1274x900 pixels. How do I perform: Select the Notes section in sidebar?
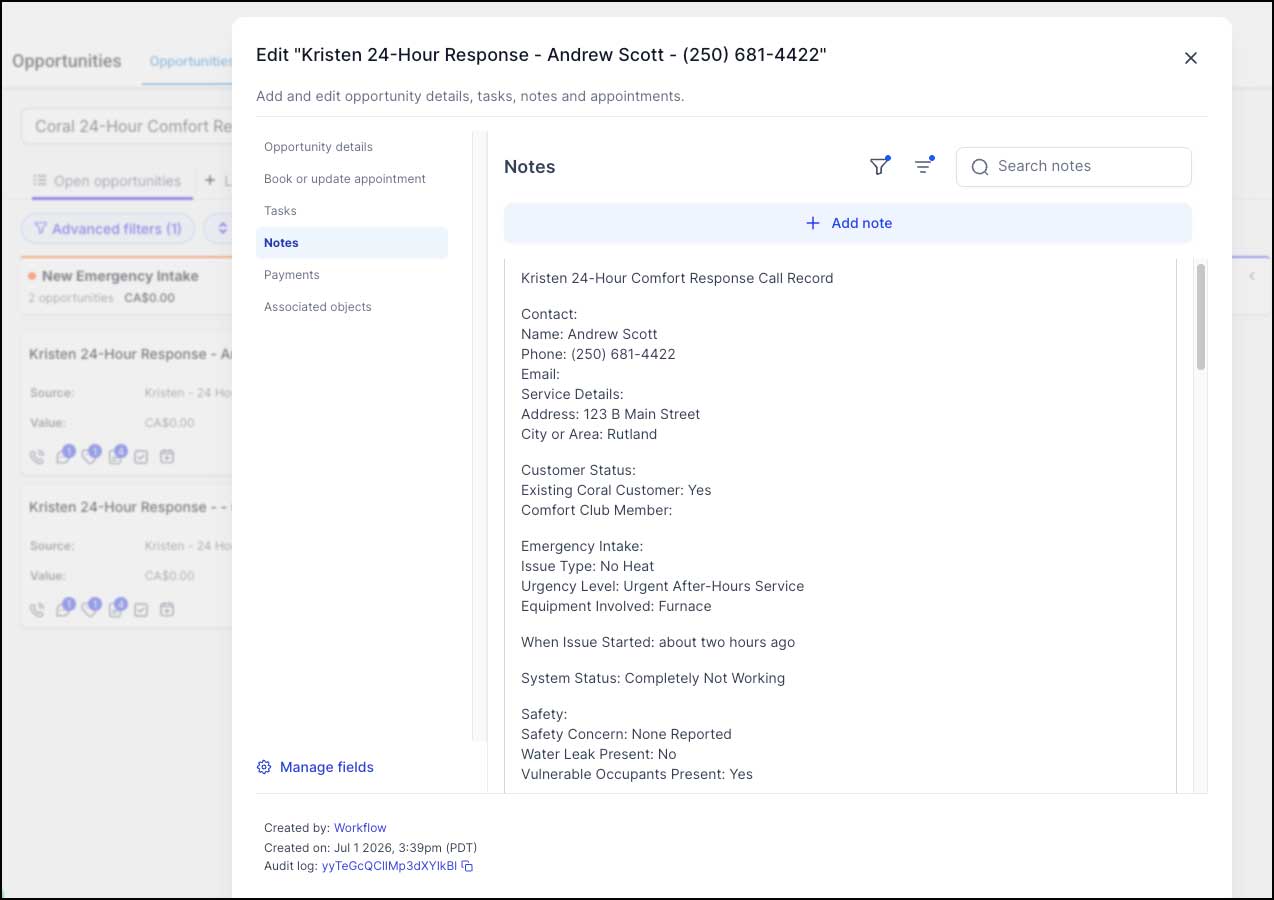pyautogui.click(x=351, y=243)
